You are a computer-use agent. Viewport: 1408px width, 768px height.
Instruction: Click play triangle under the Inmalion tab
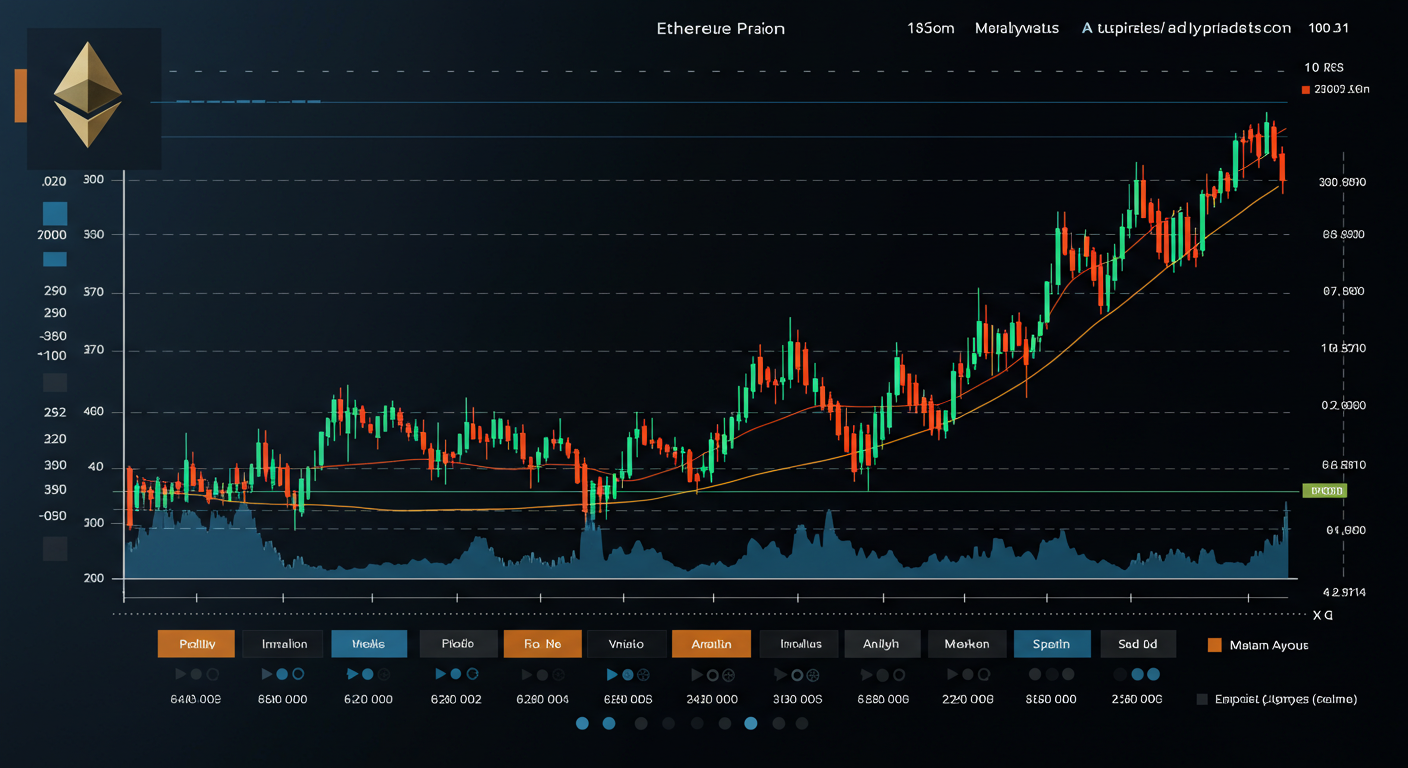[x=266, y=674]
